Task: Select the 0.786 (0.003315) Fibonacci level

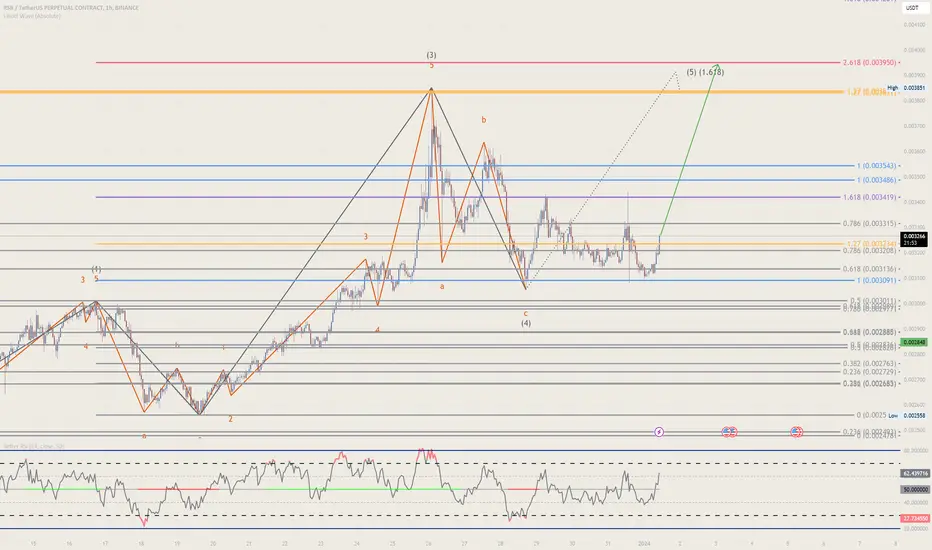Action: tap(869, 224)
